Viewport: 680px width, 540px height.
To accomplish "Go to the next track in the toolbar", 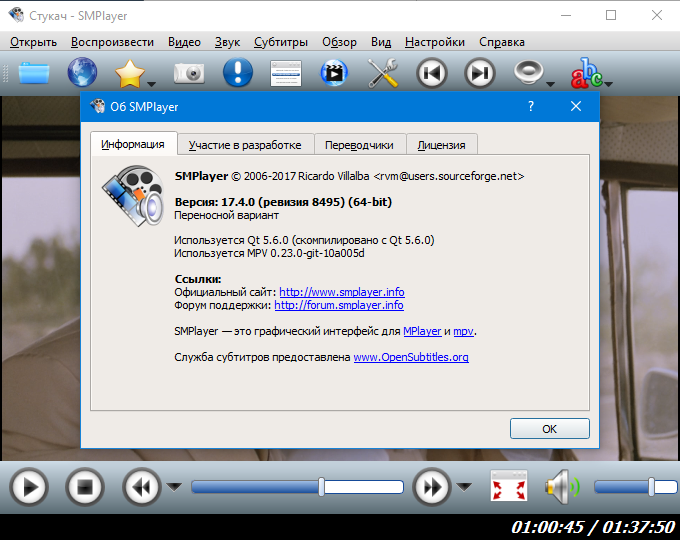I will pyautogui.click(x=480, y=73).
